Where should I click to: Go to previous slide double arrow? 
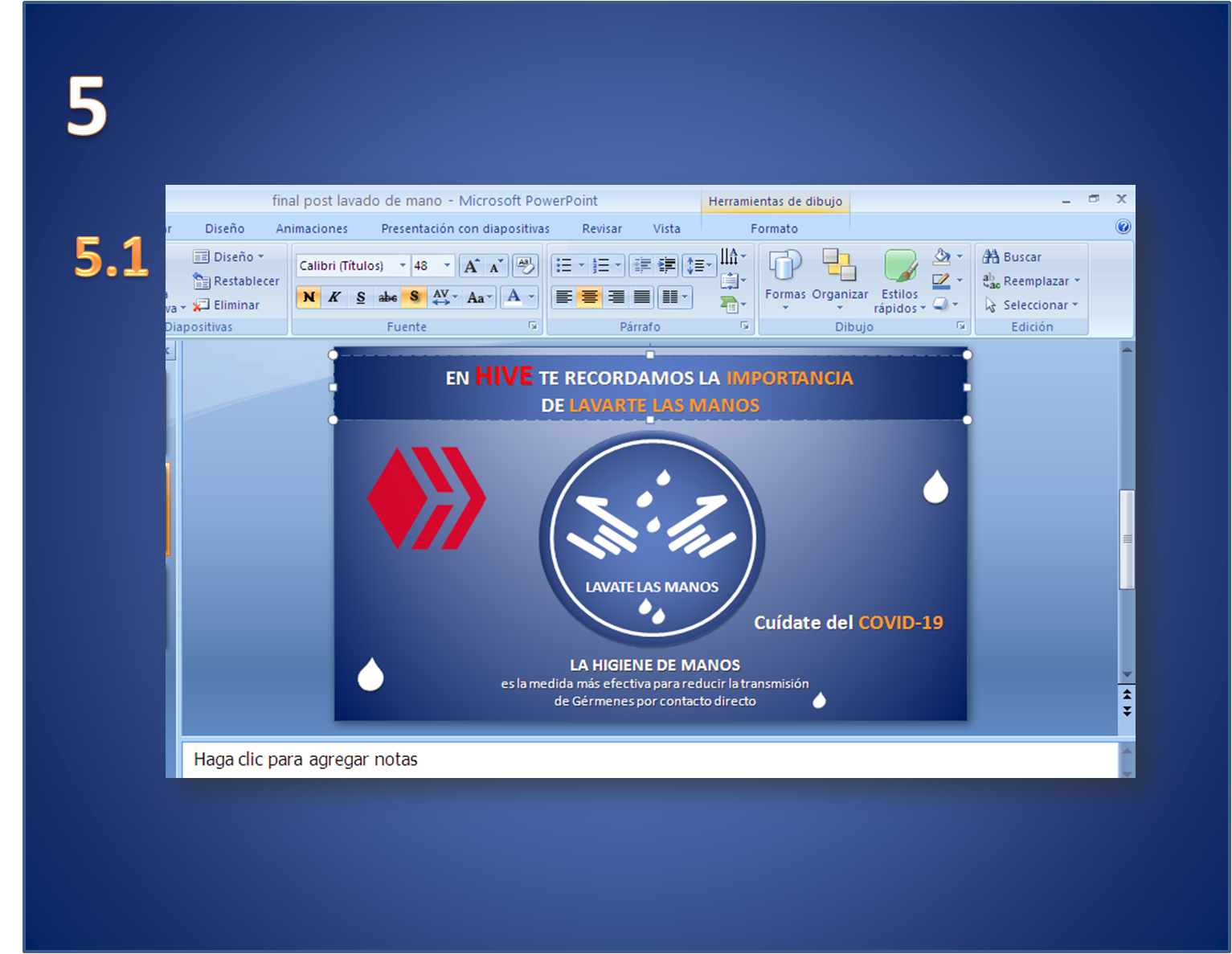(x=1127, y=694)
